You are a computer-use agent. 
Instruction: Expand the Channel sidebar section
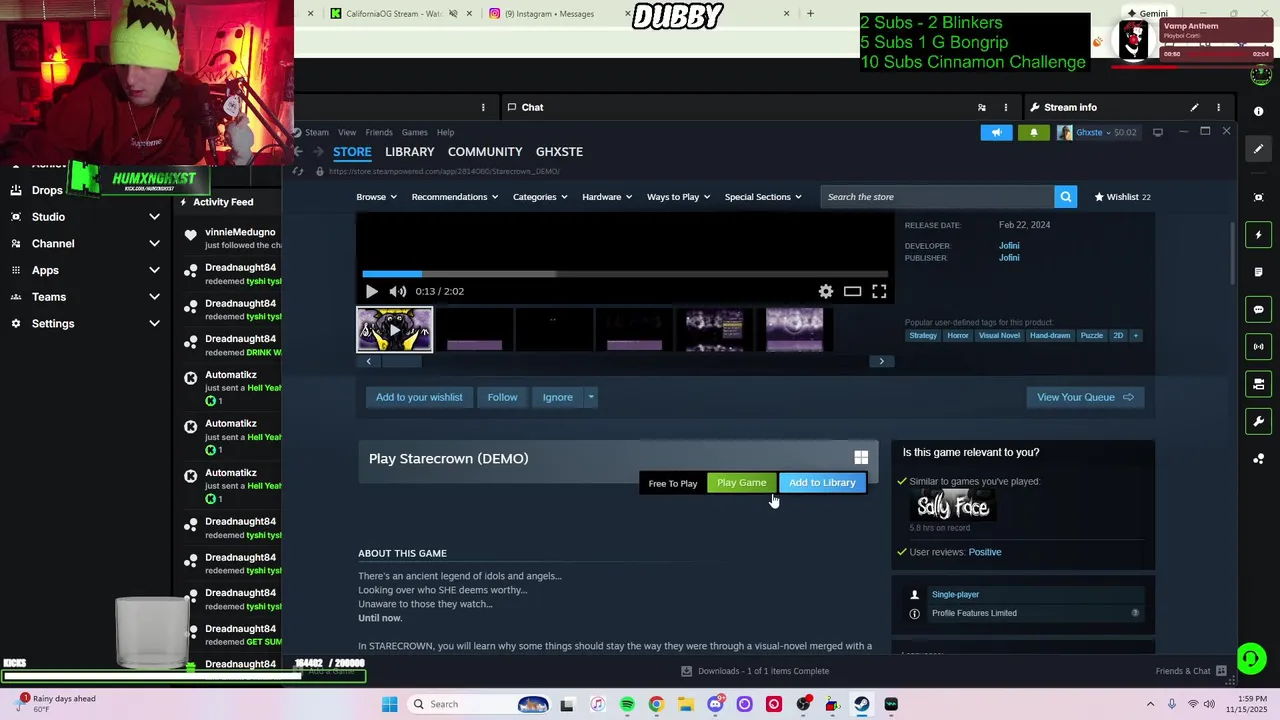pos(154,244)
